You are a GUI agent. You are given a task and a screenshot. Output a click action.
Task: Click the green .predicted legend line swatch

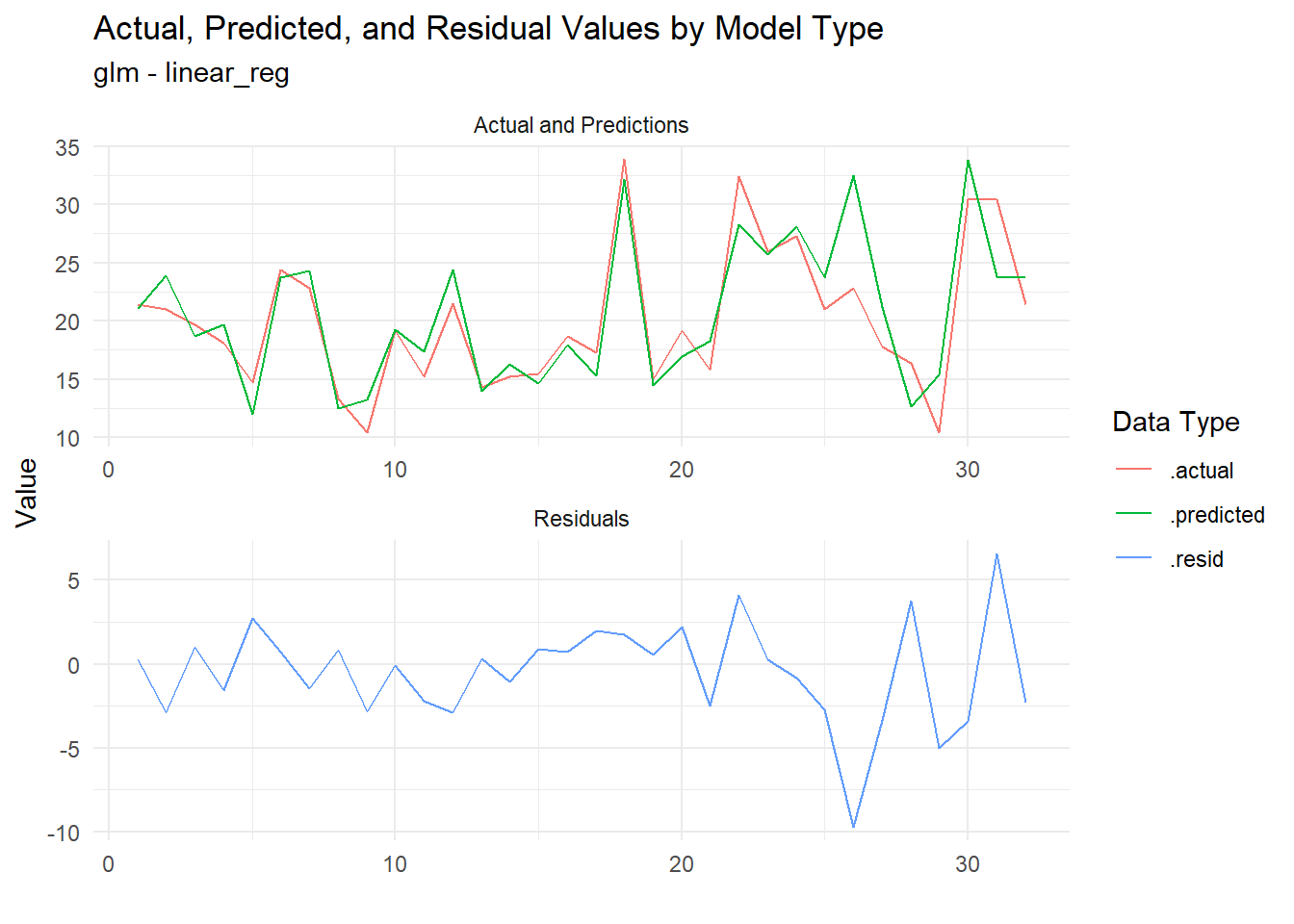(x=1134, y=514)
